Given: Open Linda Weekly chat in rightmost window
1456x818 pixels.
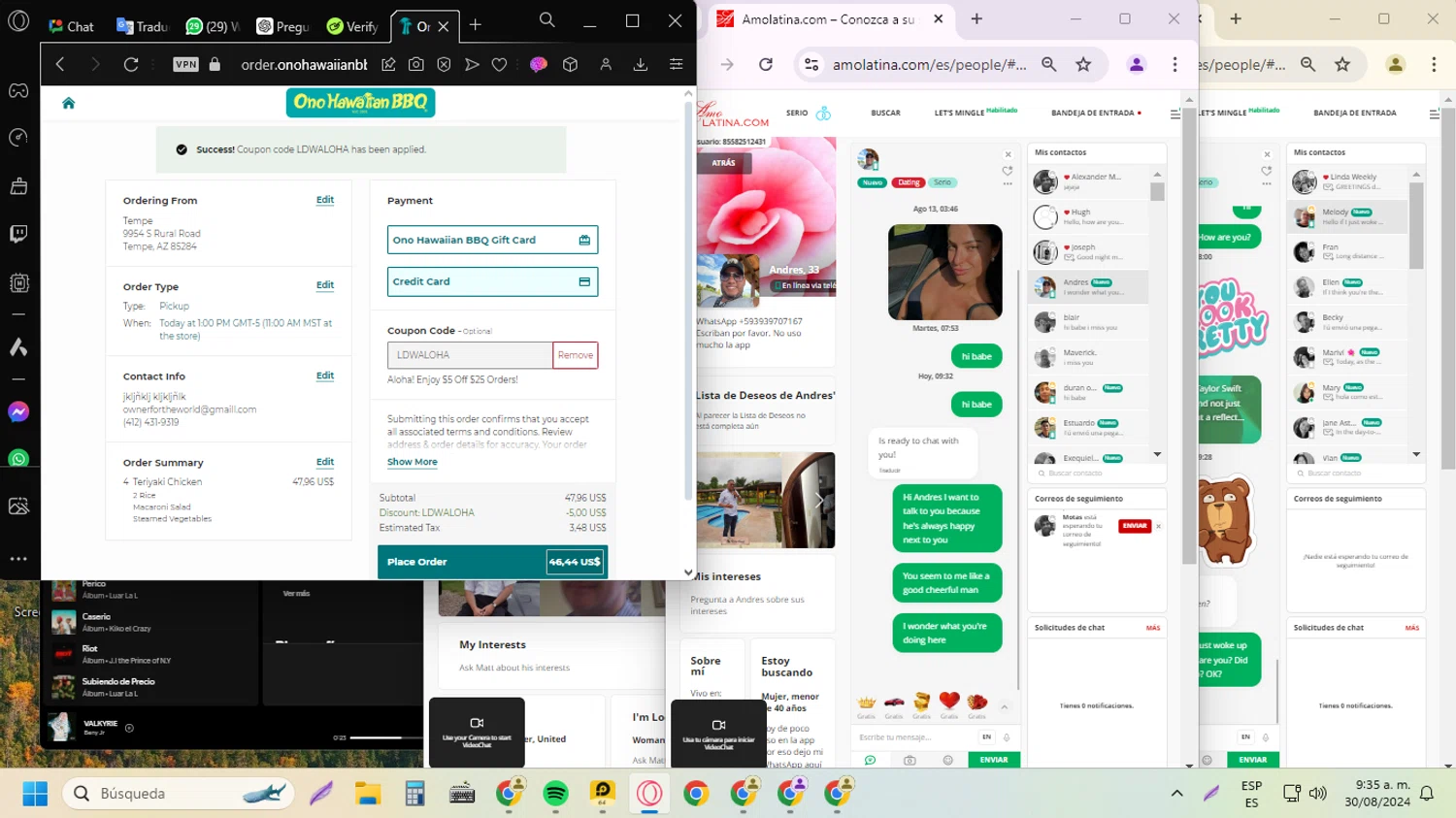Looking at the screenshot, I should pos(1348,181).
